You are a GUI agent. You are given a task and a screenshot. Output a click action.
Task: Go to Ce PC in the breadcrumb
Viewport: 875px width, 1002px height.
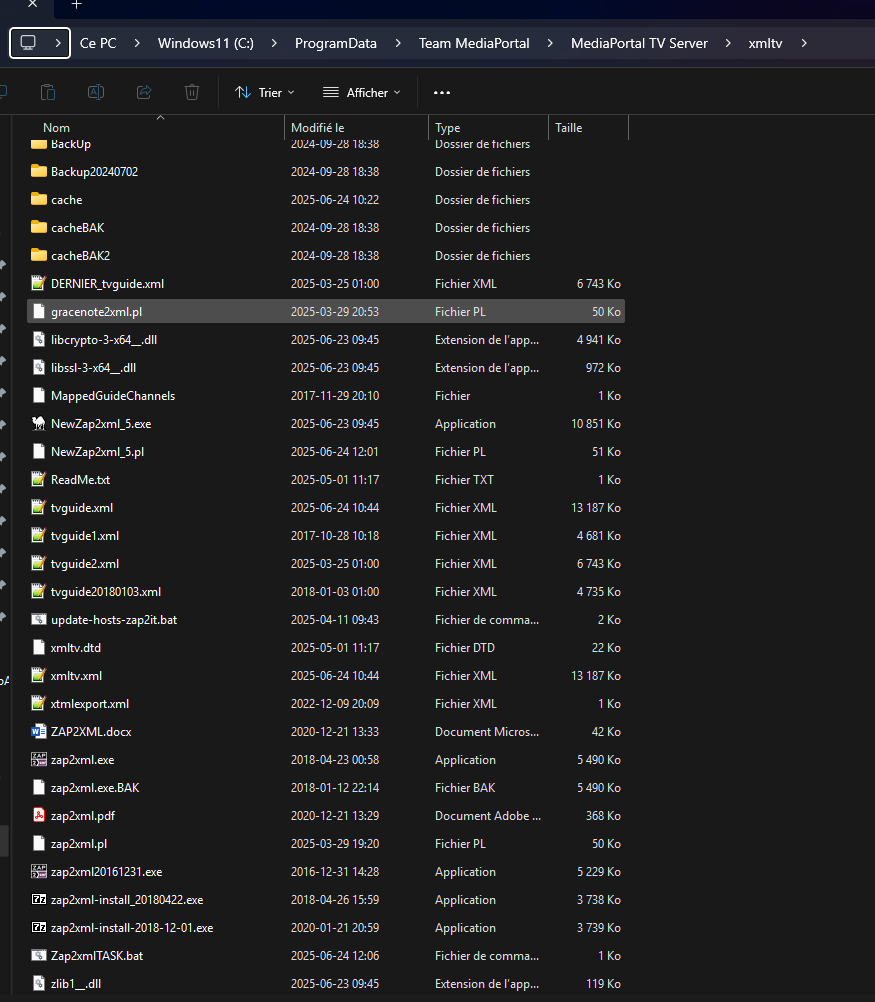(x=98, y=43)
